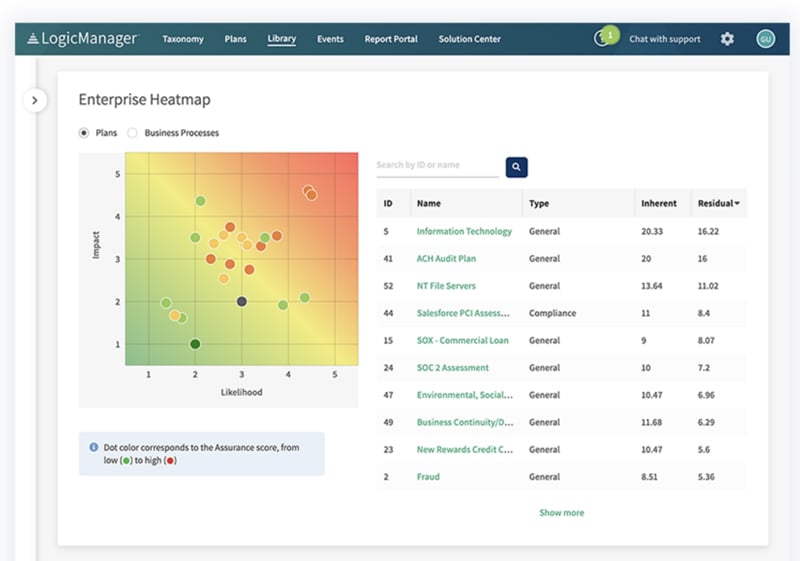The height and width of the screenshot is (561, 800).
Task: Open the settings gear icon
Action: (727, 39)
